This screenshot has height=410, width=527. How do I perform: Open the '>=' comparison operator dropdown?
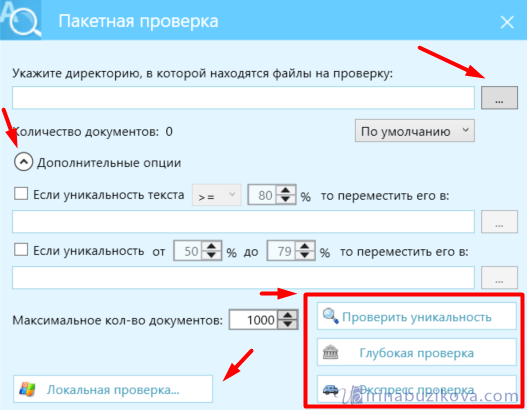coord(216,195)
